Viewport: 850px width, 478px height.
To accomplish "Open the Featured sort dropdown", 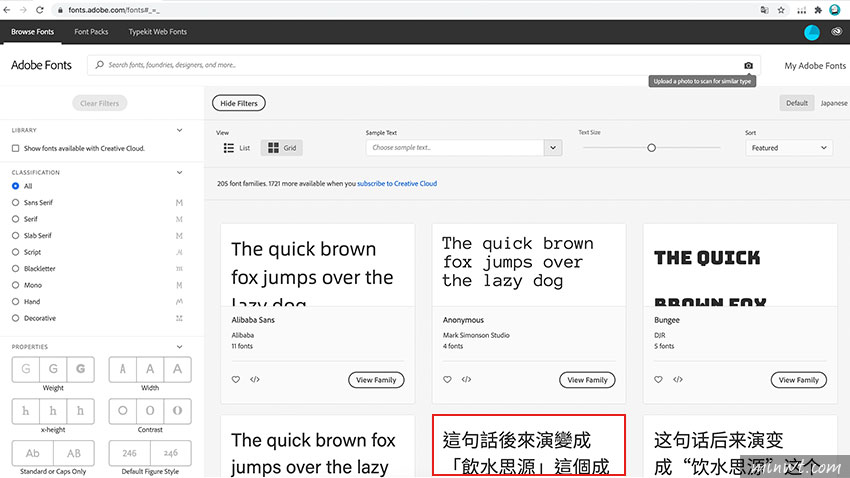I will click(789, 148).
